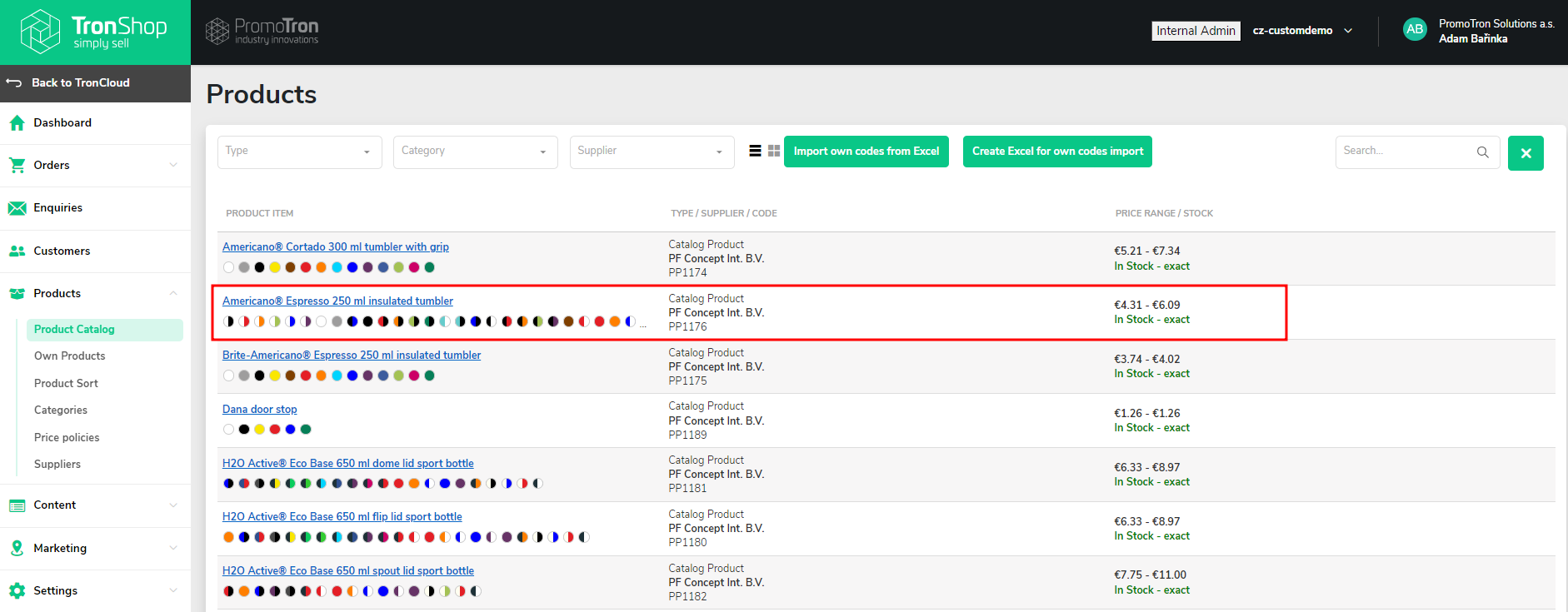This screenshot has width=1568, height=612.
Task: Select brown swatch under Americano Espresso tumbler
Action: point(568,321)
